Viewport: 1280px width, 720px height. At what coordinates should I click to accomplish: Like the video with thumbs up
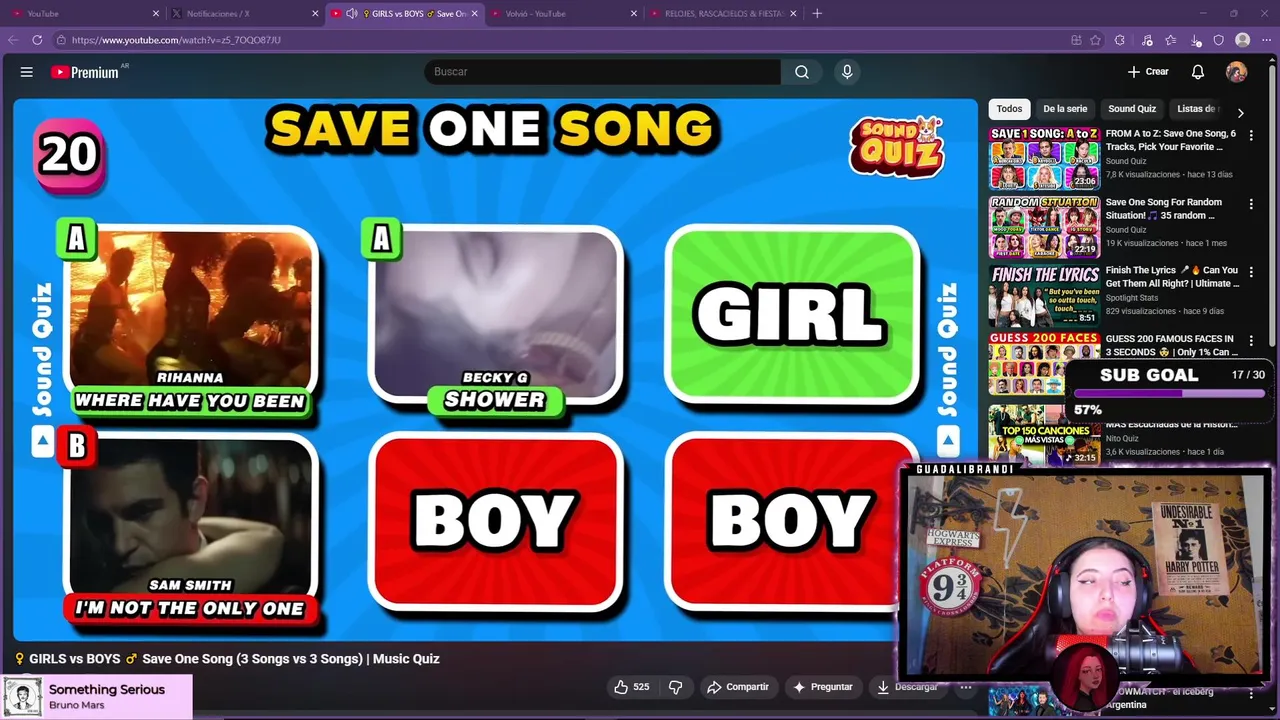pos(621,687)
